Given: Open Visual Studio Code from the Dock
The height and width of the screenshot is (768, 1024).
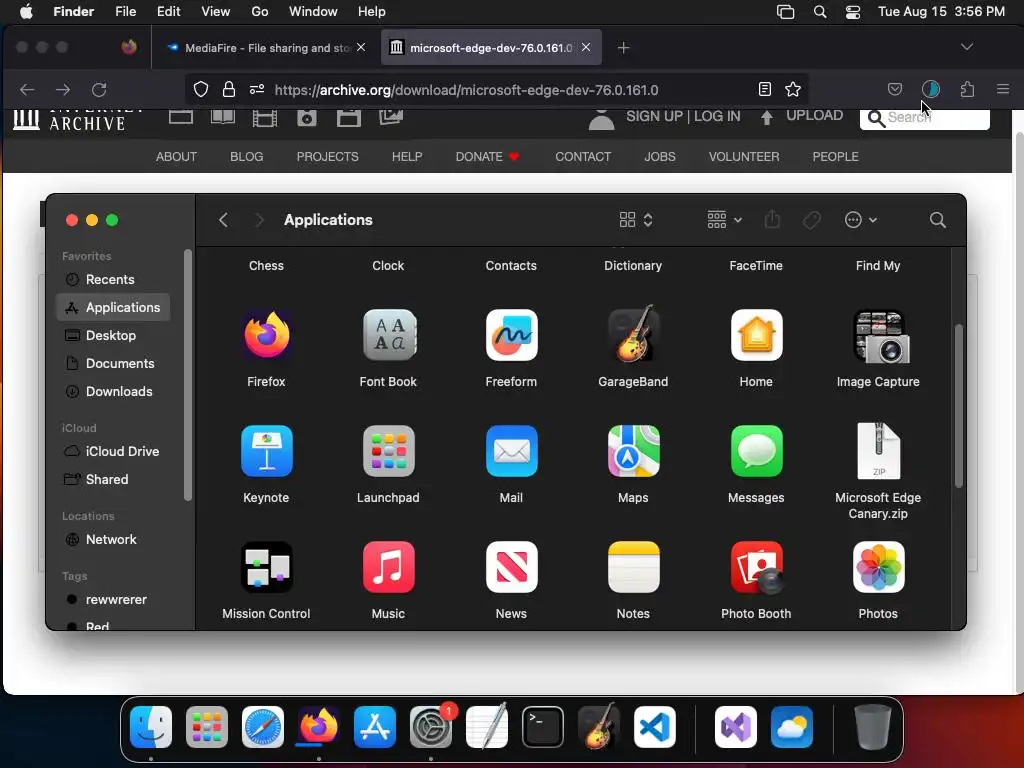Looking at the screenshot, I should coord(655,727).
